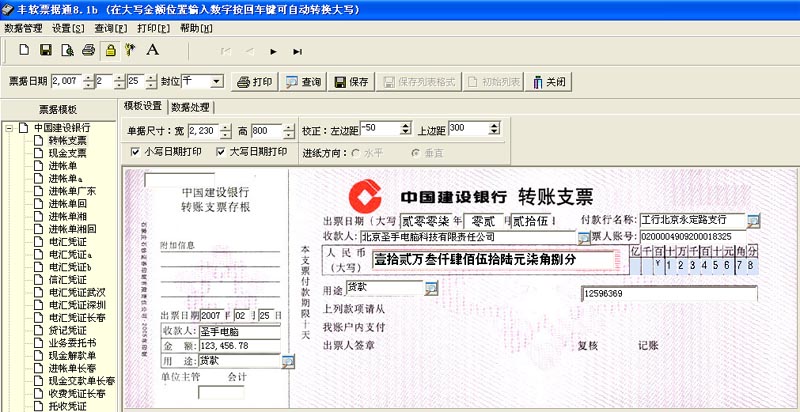Adjust 单据尺寸 height spinner
The width and height of the screenshot is (800, 412).
[289, 132]
